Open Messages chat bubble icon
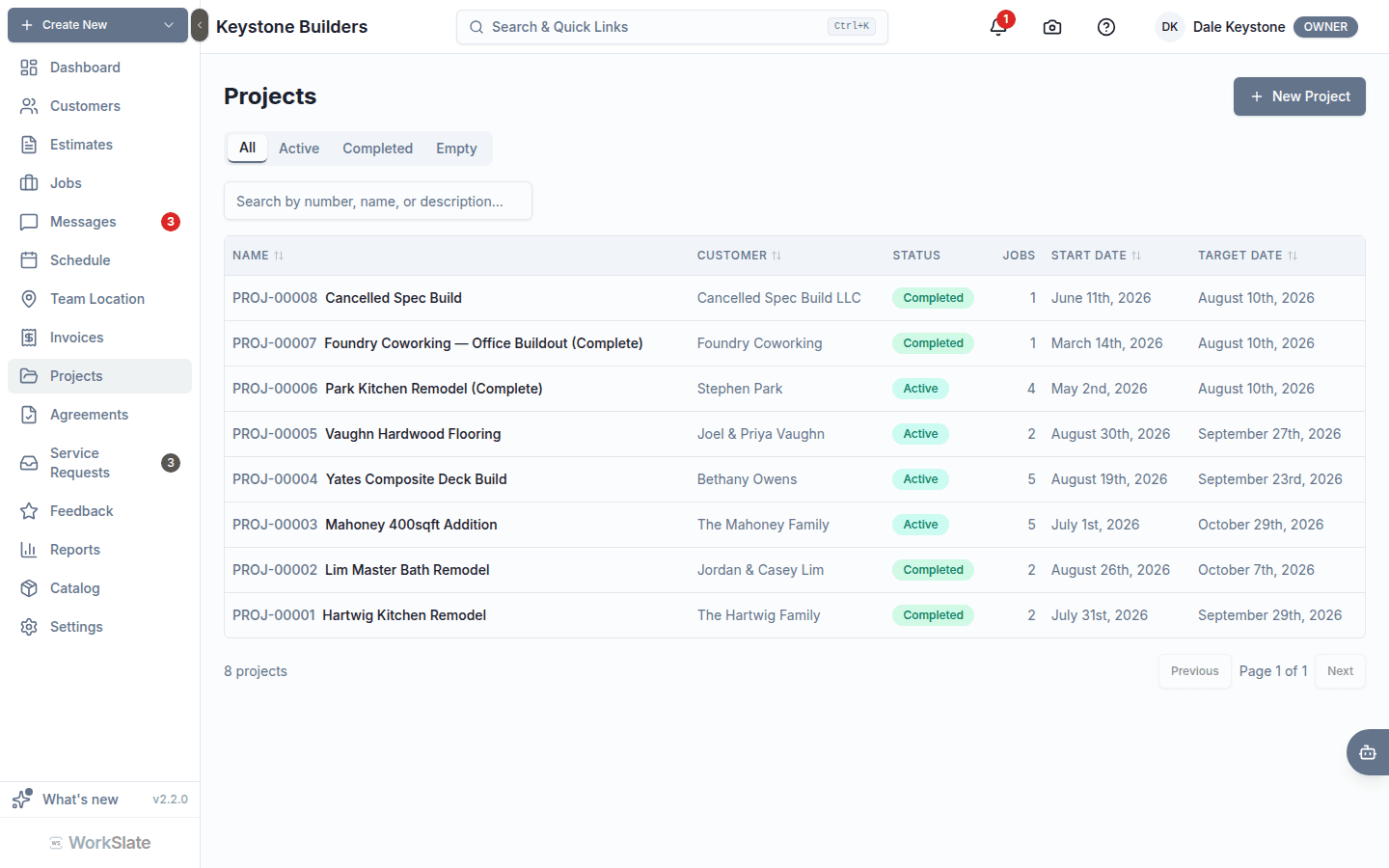The height and width of the screenshot is (868, 1389). (29, 222)
